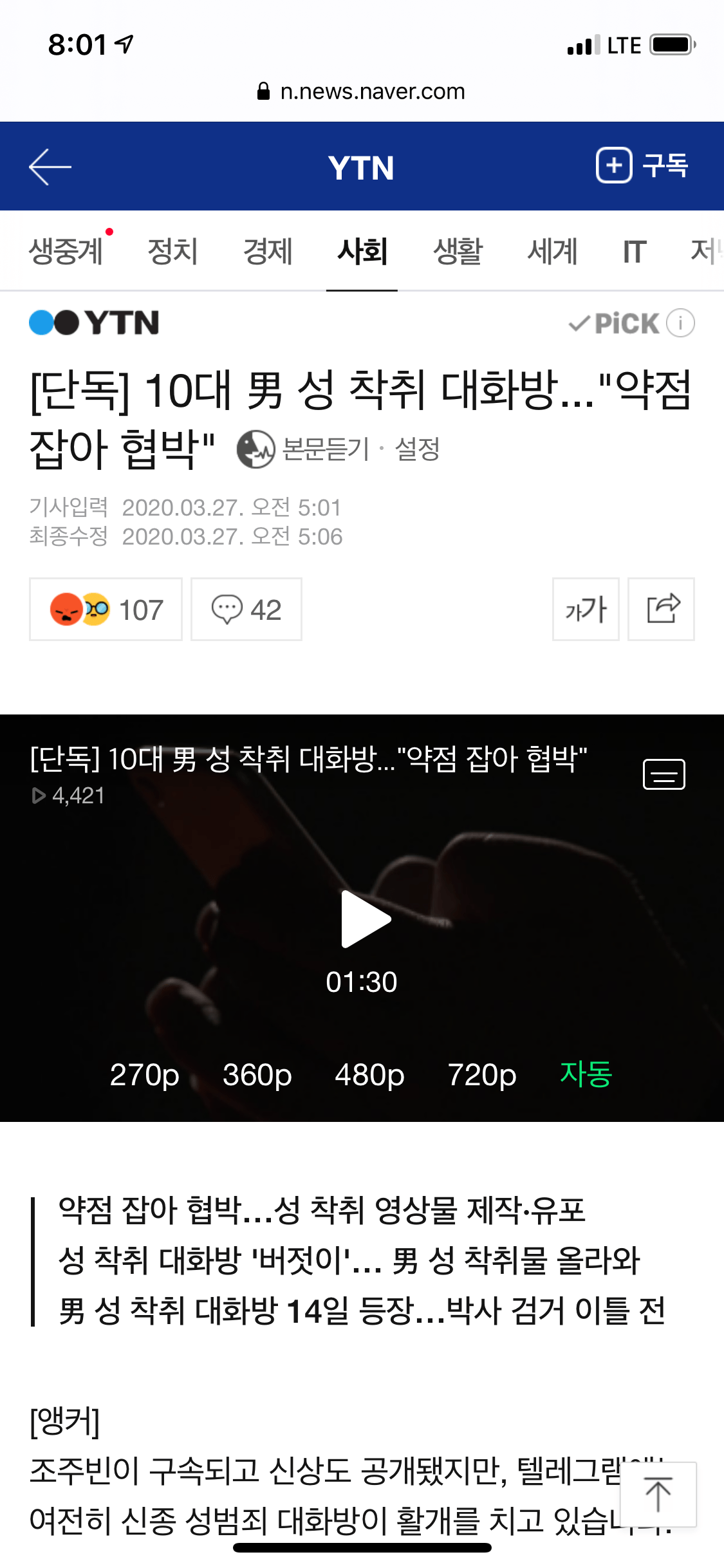Subscribe with the 구독 plus button
Image resolution: width=724 pixels, height=1568 pixels.
click(642, 165)
